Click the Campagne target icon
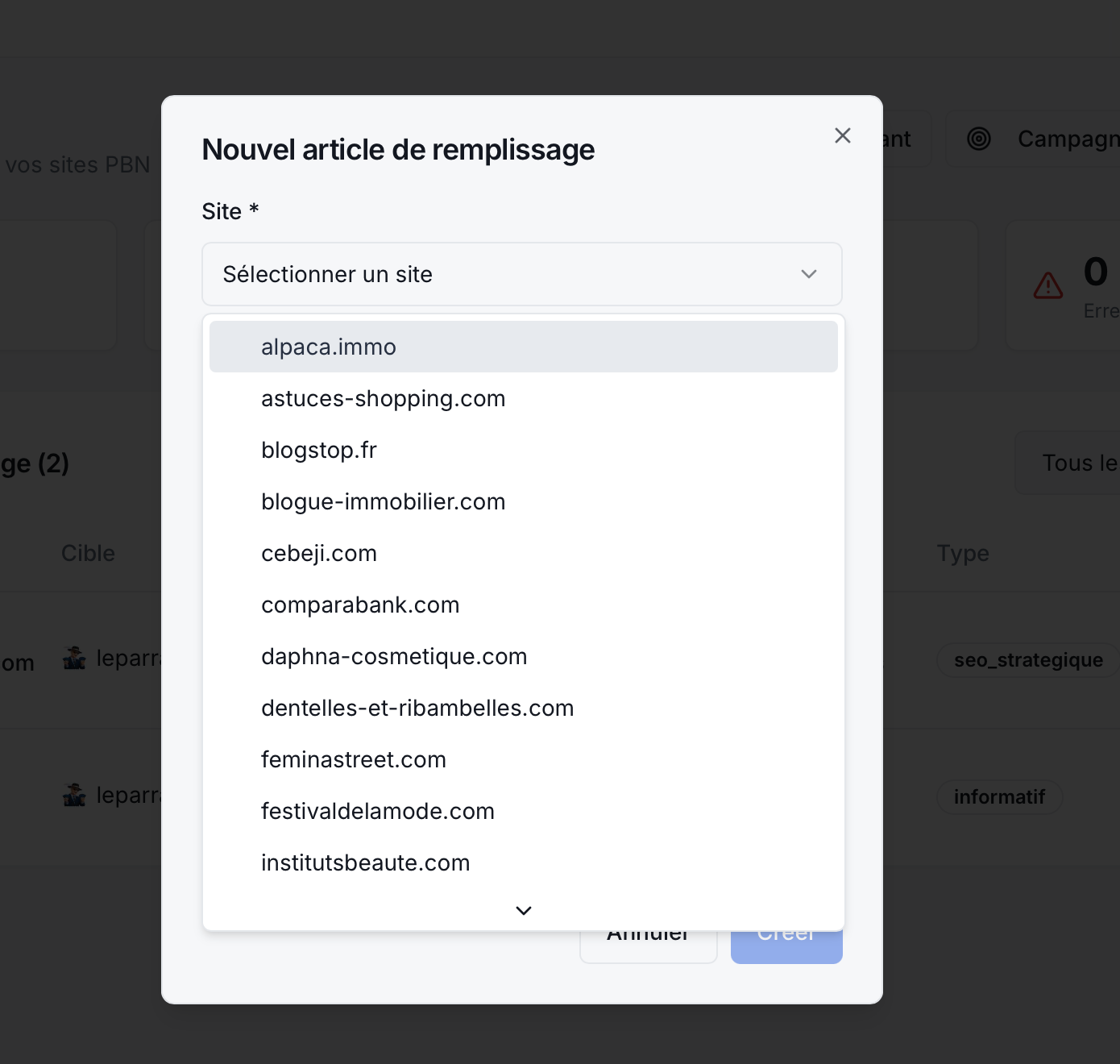Viewport: 1120px width, 1064px height. click(979, 139)
